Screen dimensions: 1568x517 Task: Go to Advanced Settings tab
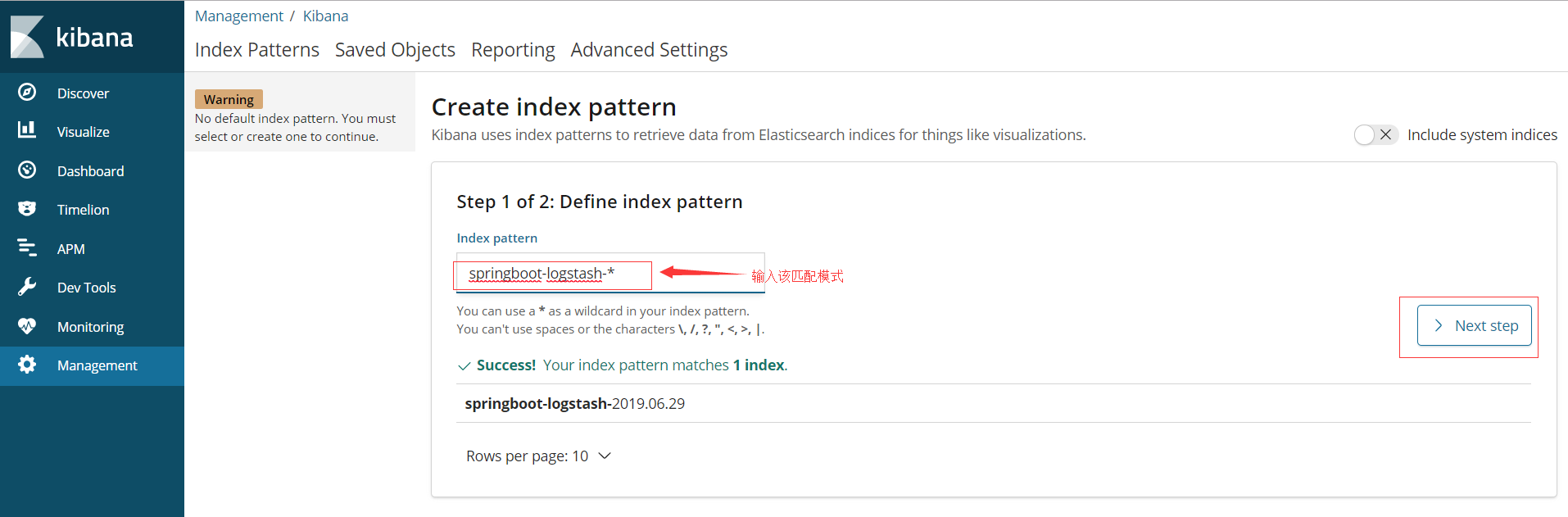click(649, 50)
